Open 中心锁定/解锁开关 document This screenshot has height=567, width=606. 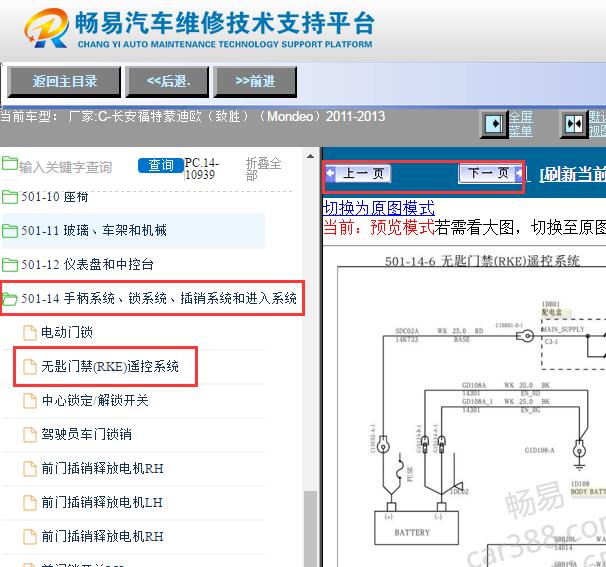[95, 400]
